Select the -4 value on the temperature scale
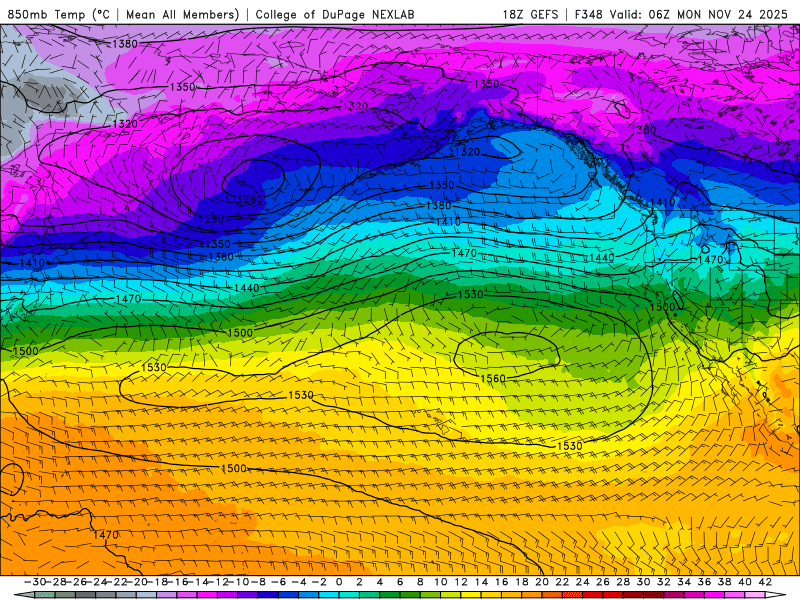 [299, 582]
